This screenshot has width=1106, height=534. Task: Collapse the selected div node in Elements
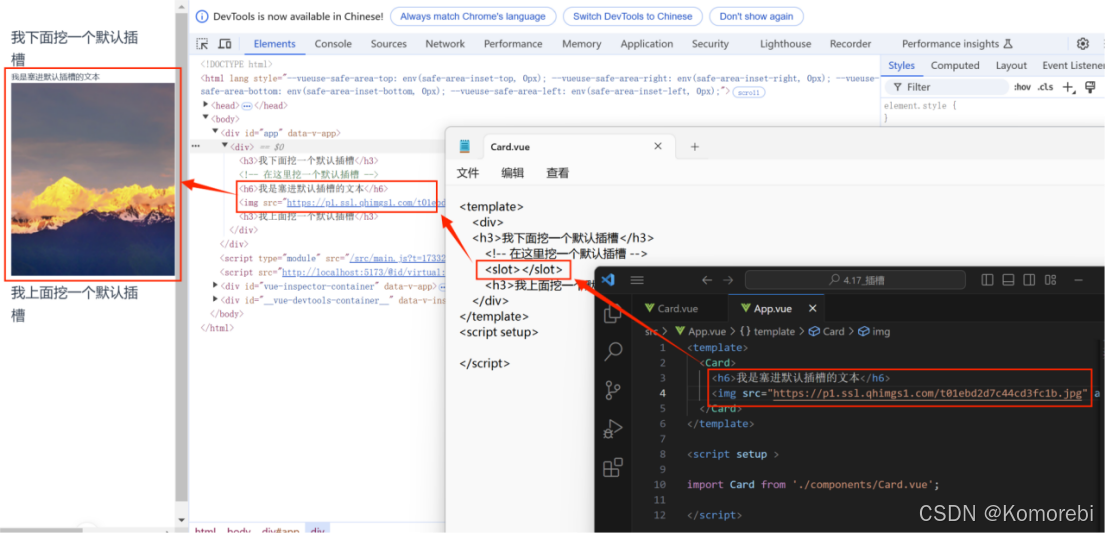pyautogui.click(x=225, y=146)
